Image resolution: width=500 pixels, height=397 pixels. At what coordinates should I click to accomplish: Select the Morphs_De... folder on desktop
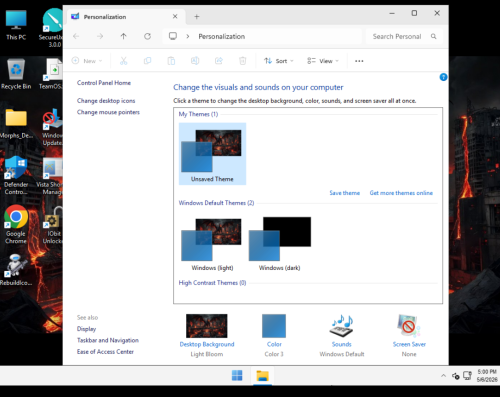[16, 123]
